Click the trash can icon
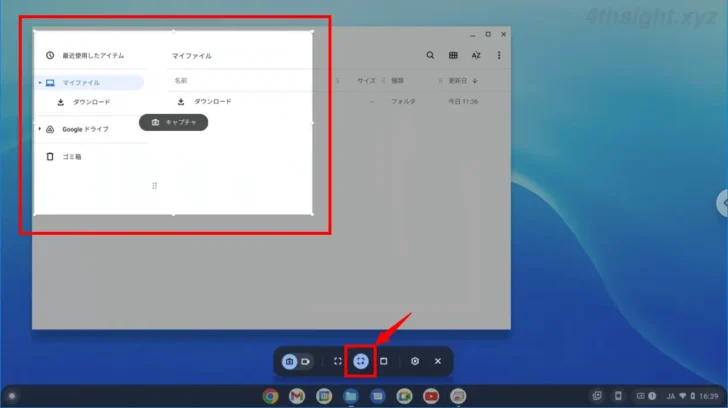728x408 pixels. tap(50, 157)
